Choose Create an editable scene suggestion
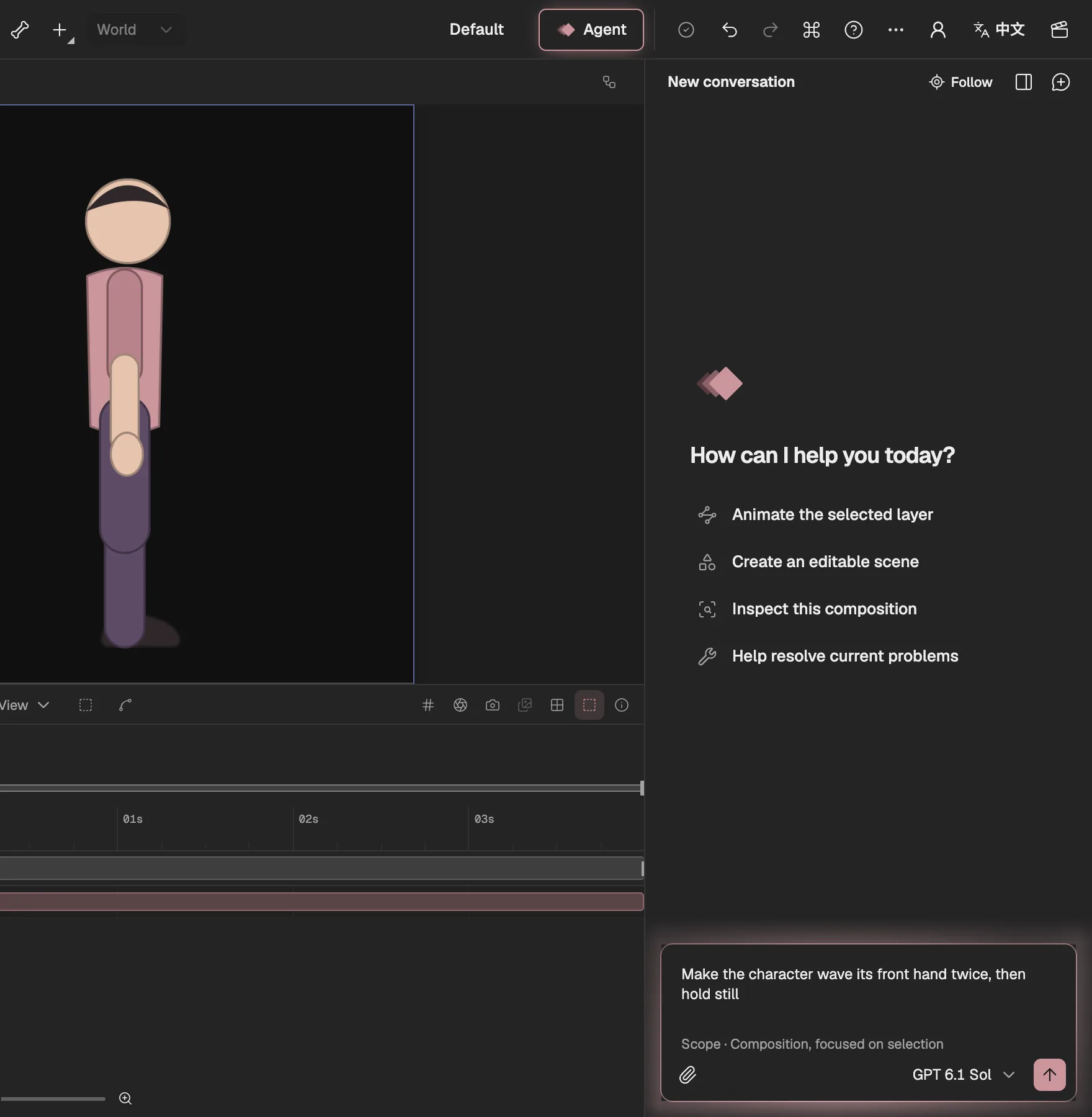Image resolution: width=1092 pixels, height=1117 pixels. 808,562
